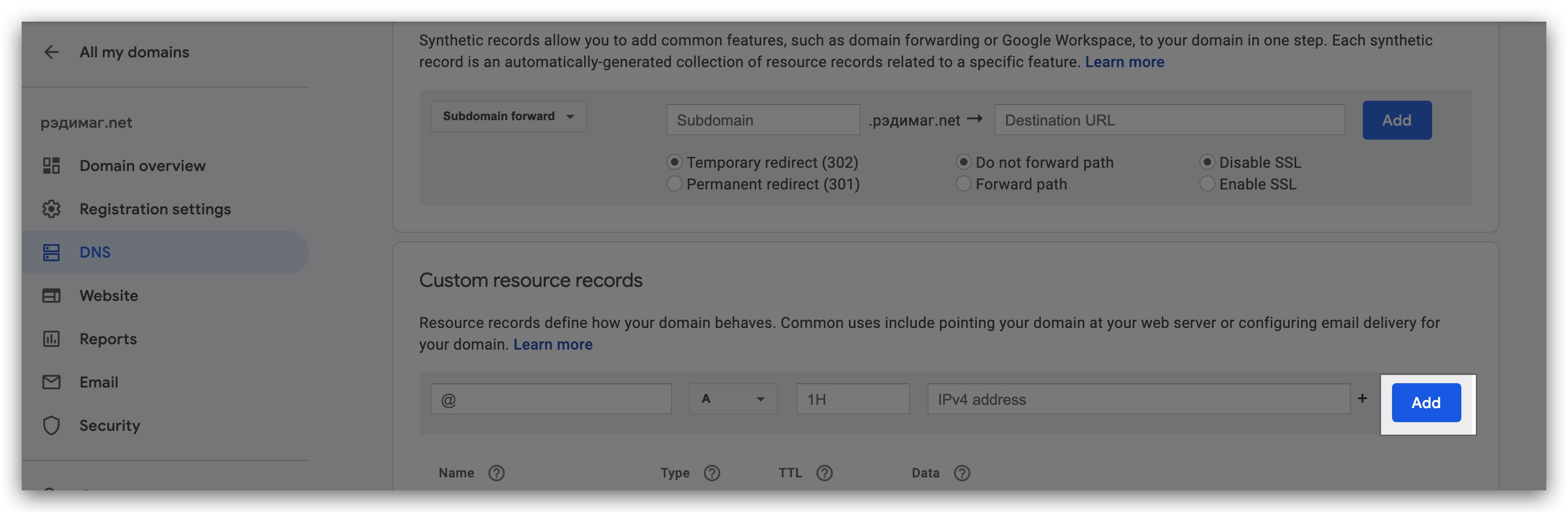
Task: Click the help icon next to Name column
Action: (x=496, y=473)
